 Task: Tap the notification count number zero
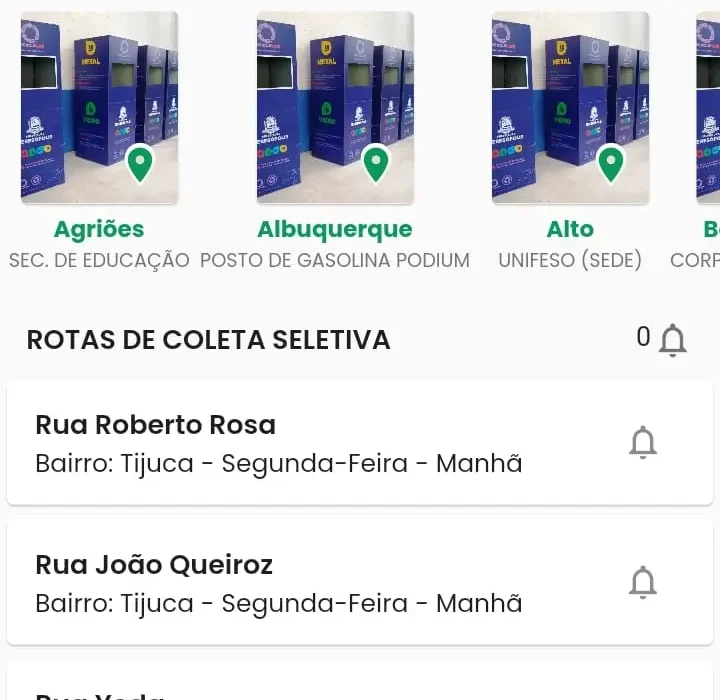tap(643, 337)
